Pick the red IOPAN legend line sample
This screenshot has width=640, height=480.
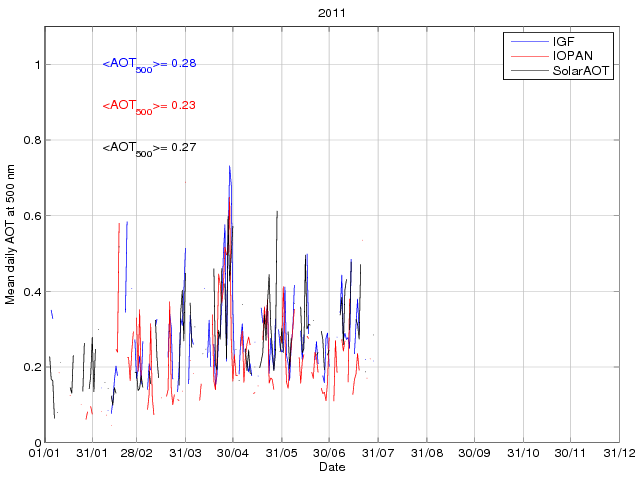528,56
